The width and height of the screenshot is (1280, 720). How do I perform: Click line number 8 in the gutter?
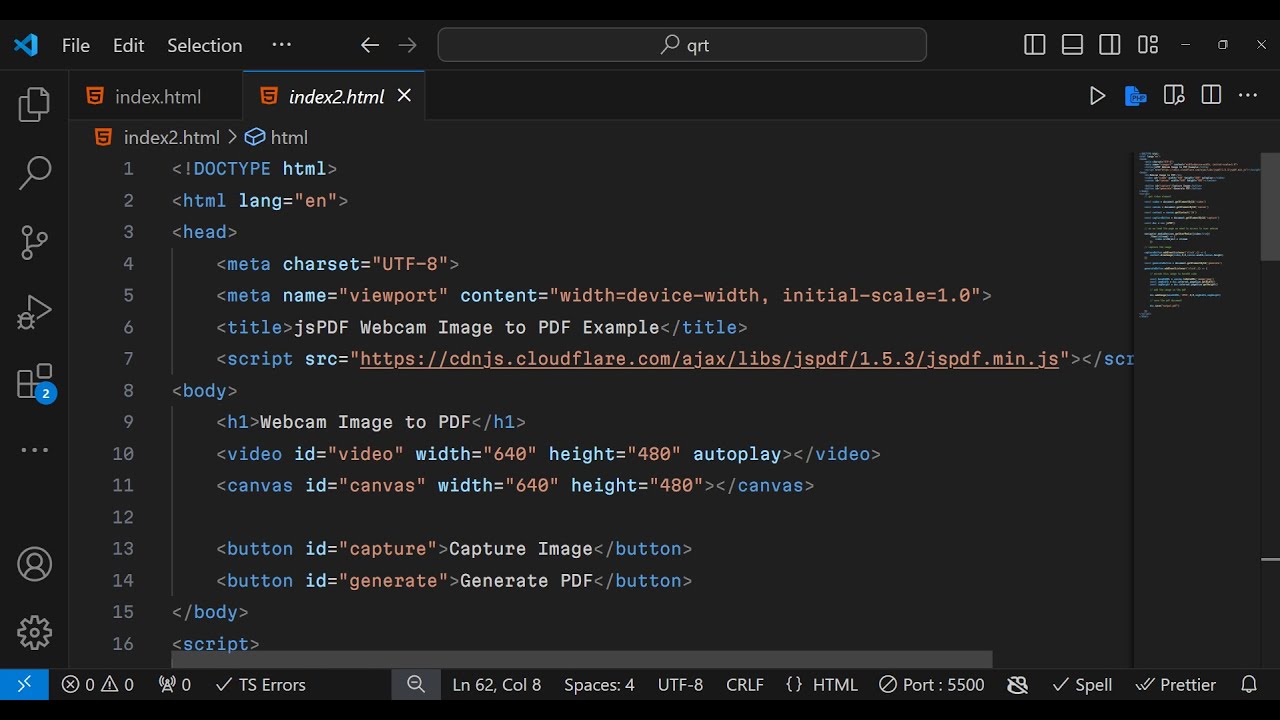[128, 390]
